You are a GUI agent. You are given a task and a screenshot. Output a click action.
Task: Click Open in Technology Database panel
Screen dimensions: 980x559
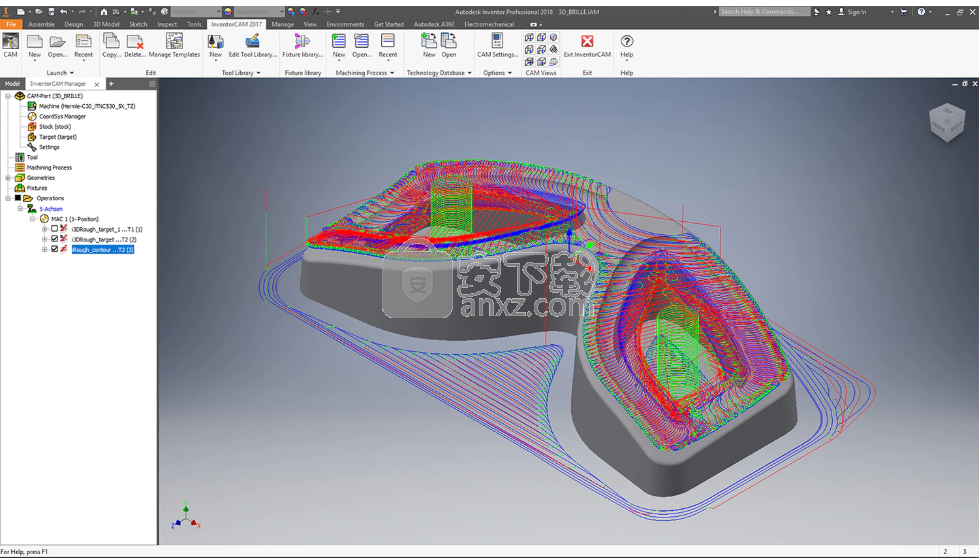pos(449,46)
